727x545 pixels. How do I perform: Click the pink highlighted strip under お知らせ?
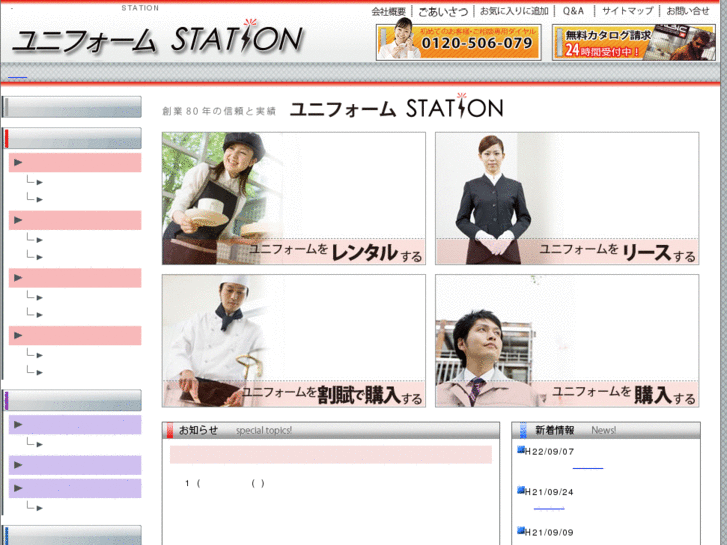tap(331, 455)
